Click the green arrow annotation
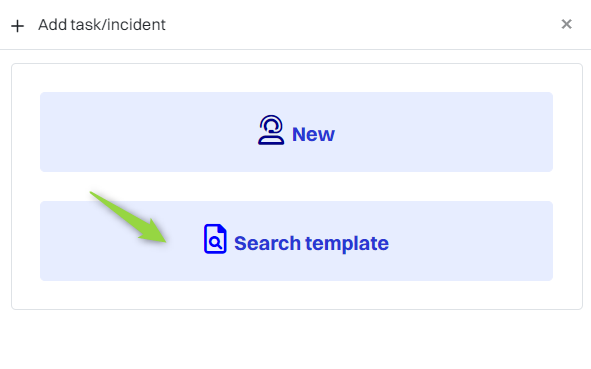The width and height of the screenshot is (591, 369). tap(130, 219)
